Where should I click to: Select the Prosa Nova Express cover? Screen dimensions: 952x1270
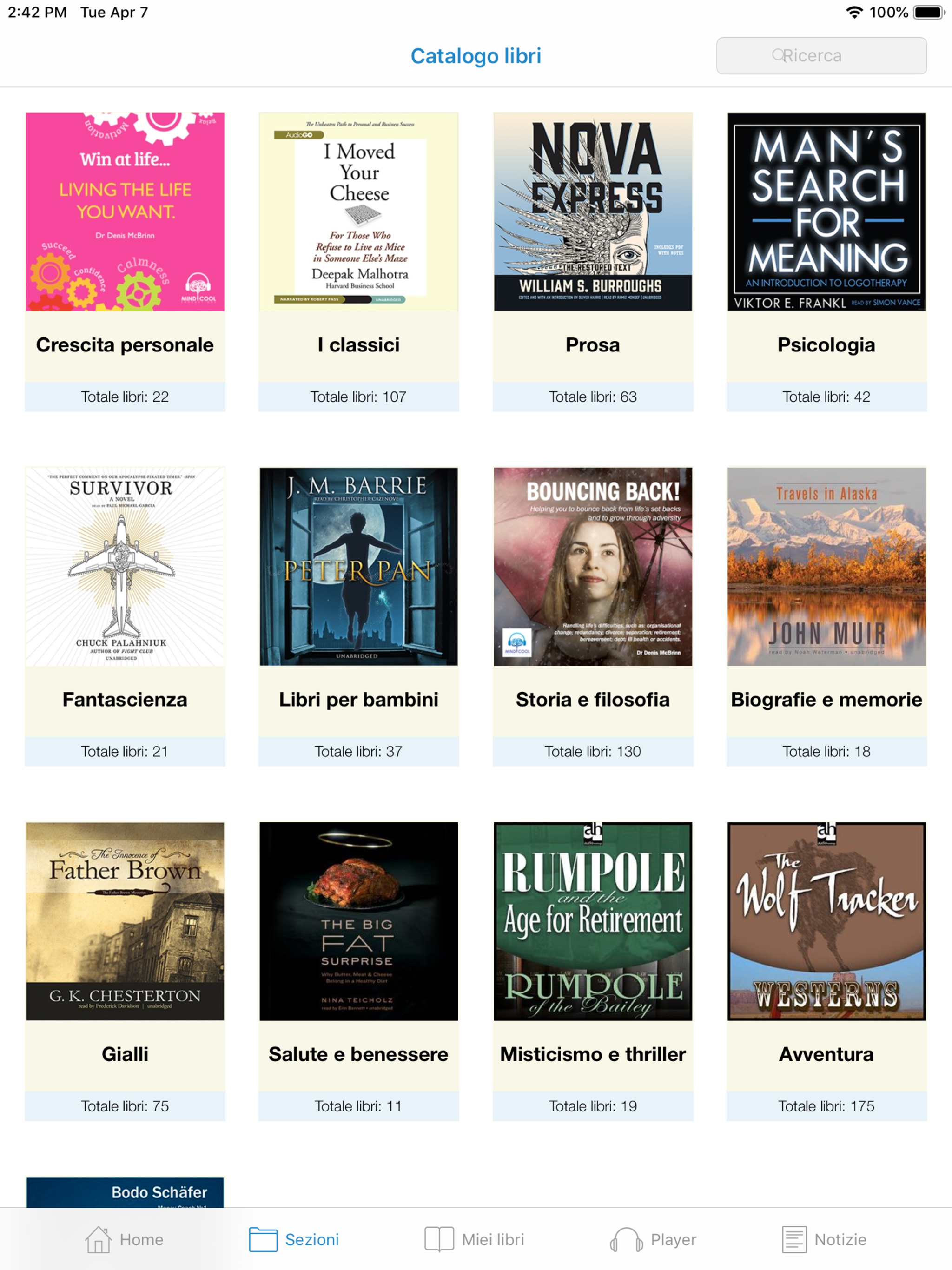pos(593,212)
